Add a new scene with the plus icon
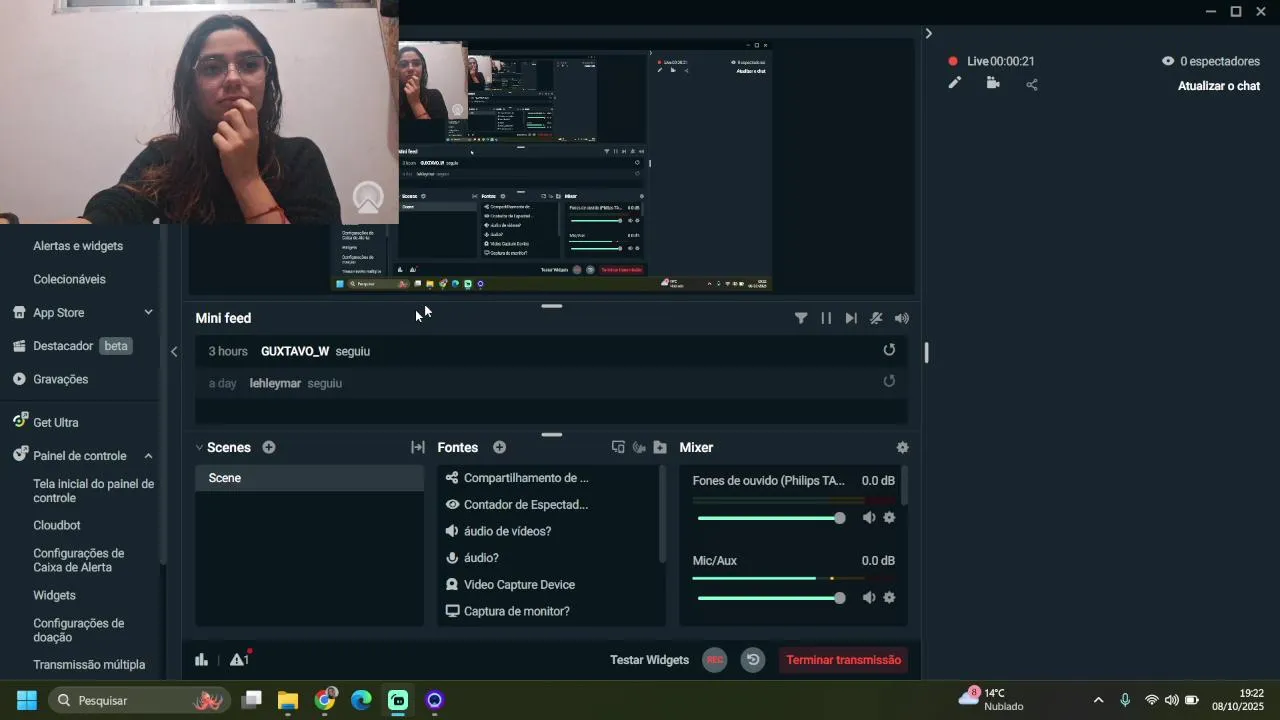1280x720 pixels. (269, 447)
